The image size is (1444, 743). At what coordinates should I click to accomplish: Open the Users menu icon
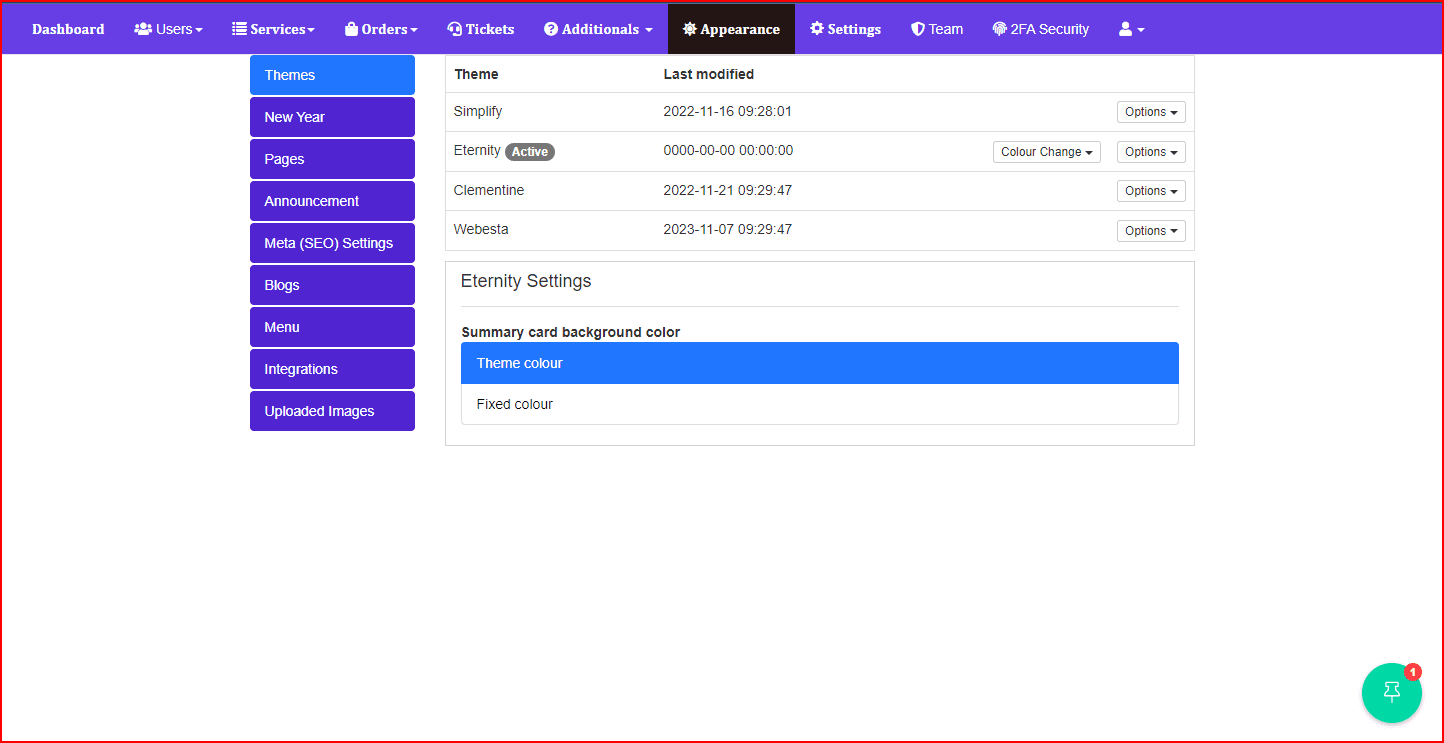141,28
